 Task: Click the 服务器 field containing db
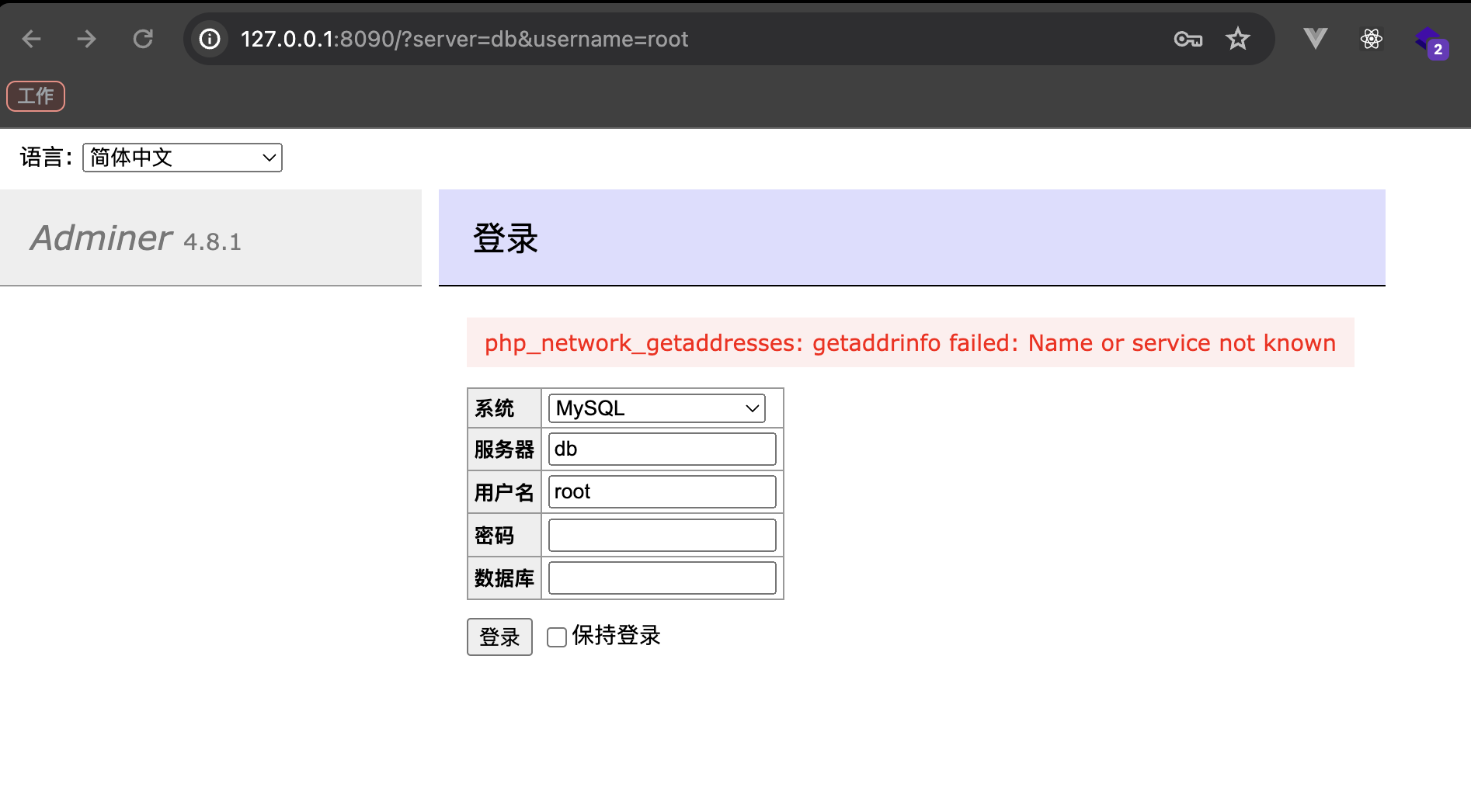coord(662,449)
